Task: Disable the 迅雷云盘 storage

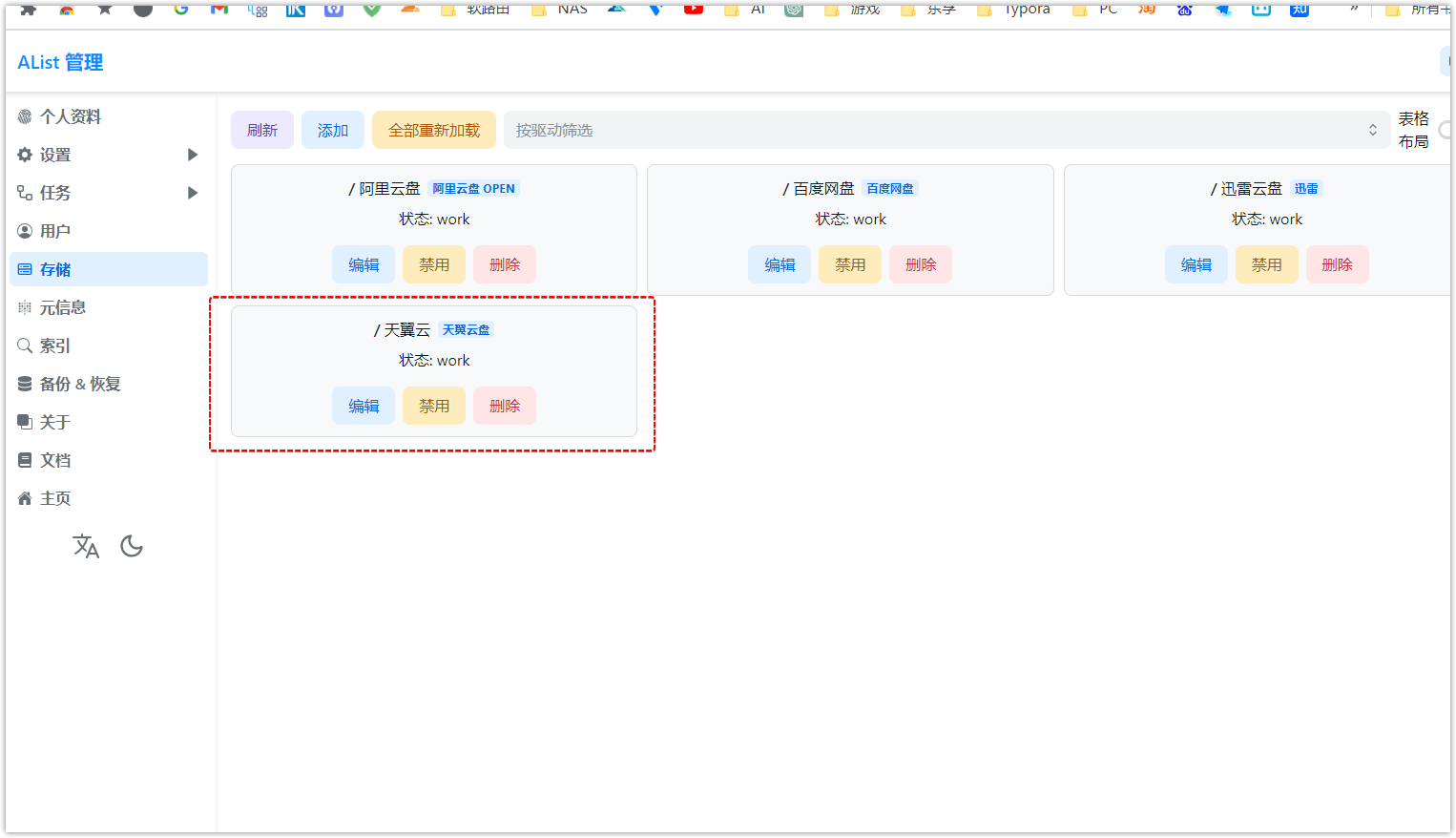Action: (1267, 264)
